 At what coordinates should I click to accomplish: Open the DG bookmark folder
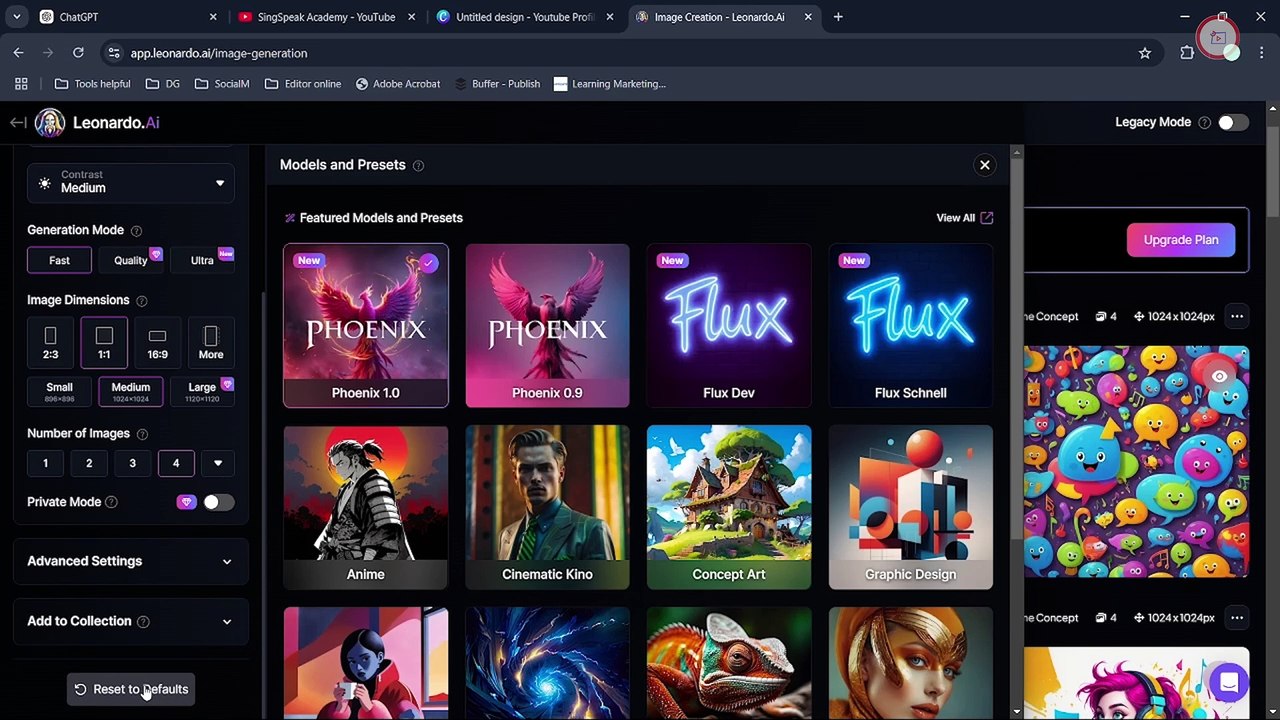(163, 84)
